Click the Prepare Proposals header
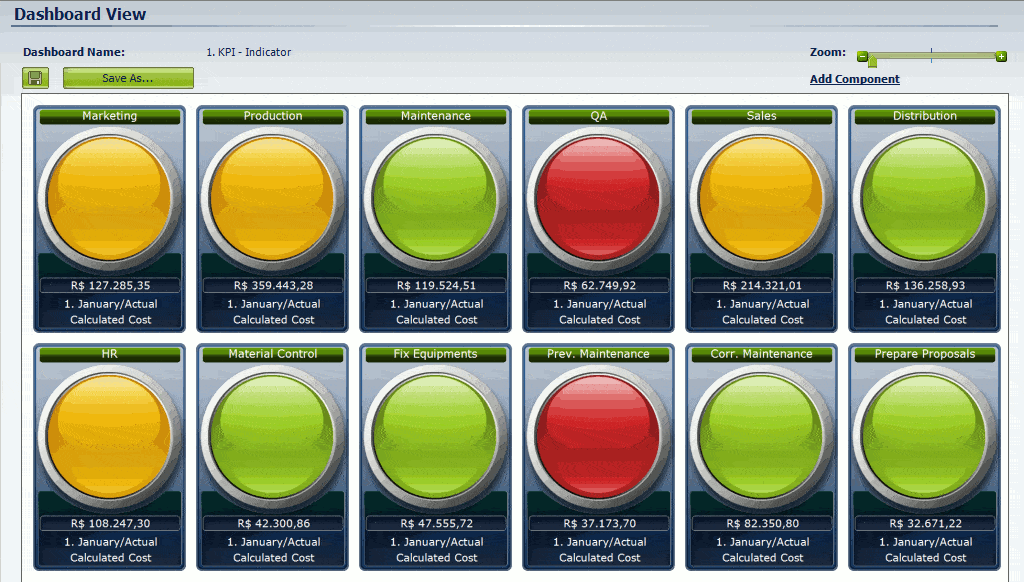 [x=925, y=354]
